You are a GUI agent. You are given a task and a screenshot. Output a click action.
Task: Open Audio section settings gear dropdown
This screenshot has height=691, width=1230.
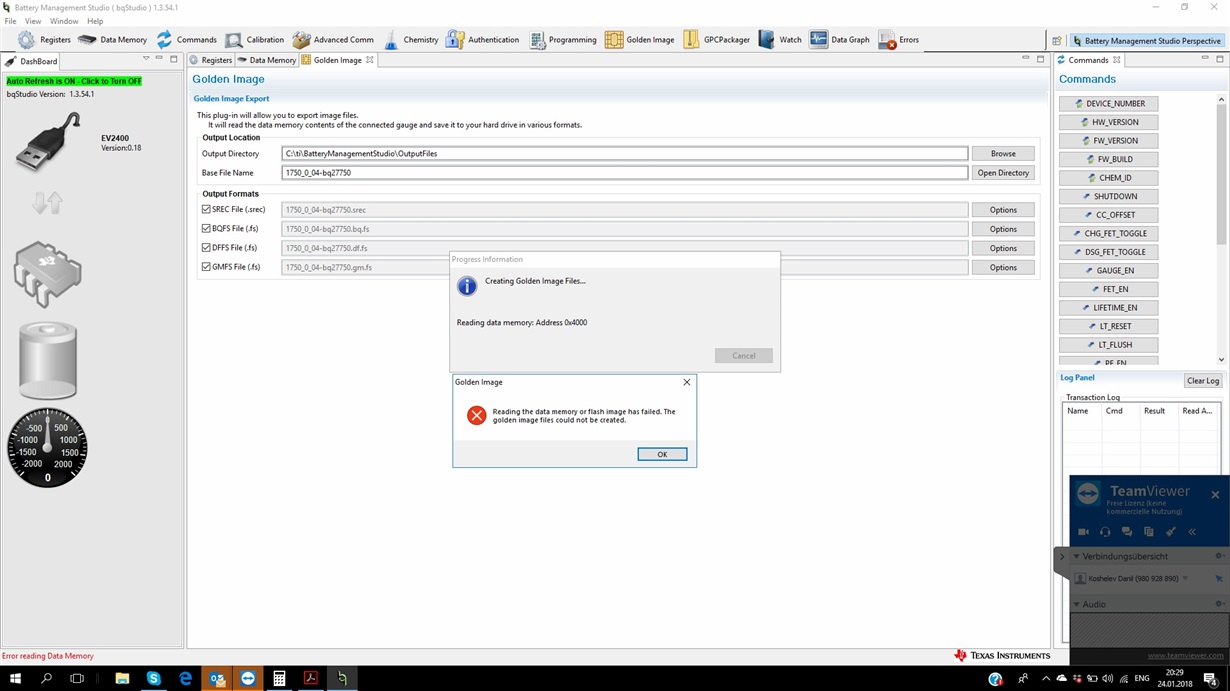click(x=1220, y=604)
